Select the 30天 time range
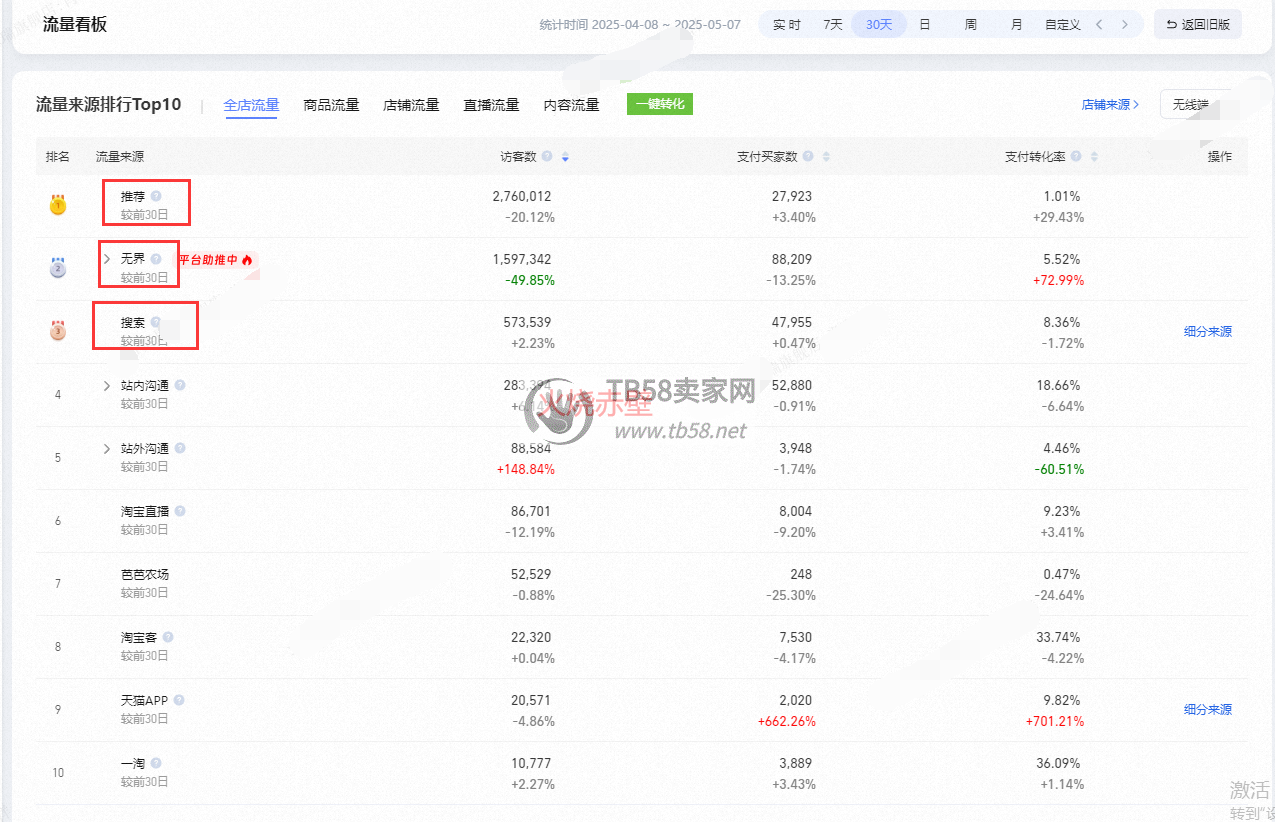 879,24
